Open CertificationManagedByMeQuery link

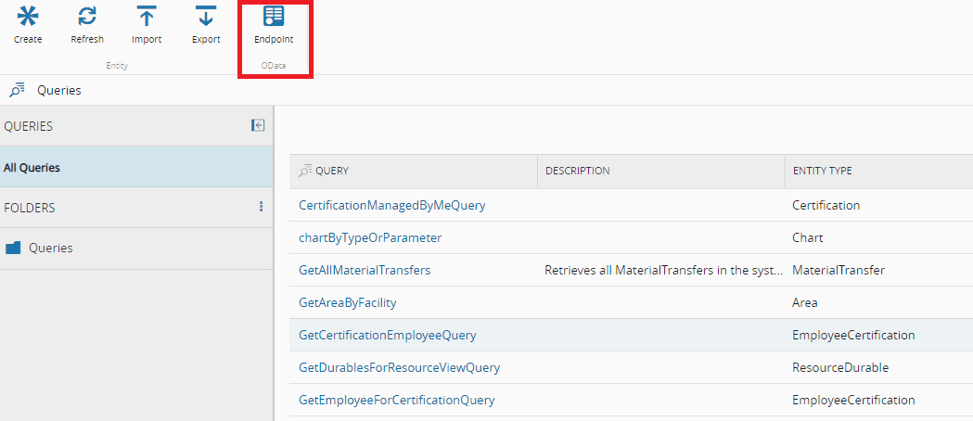pyautogui.click(x=392, y=205)
